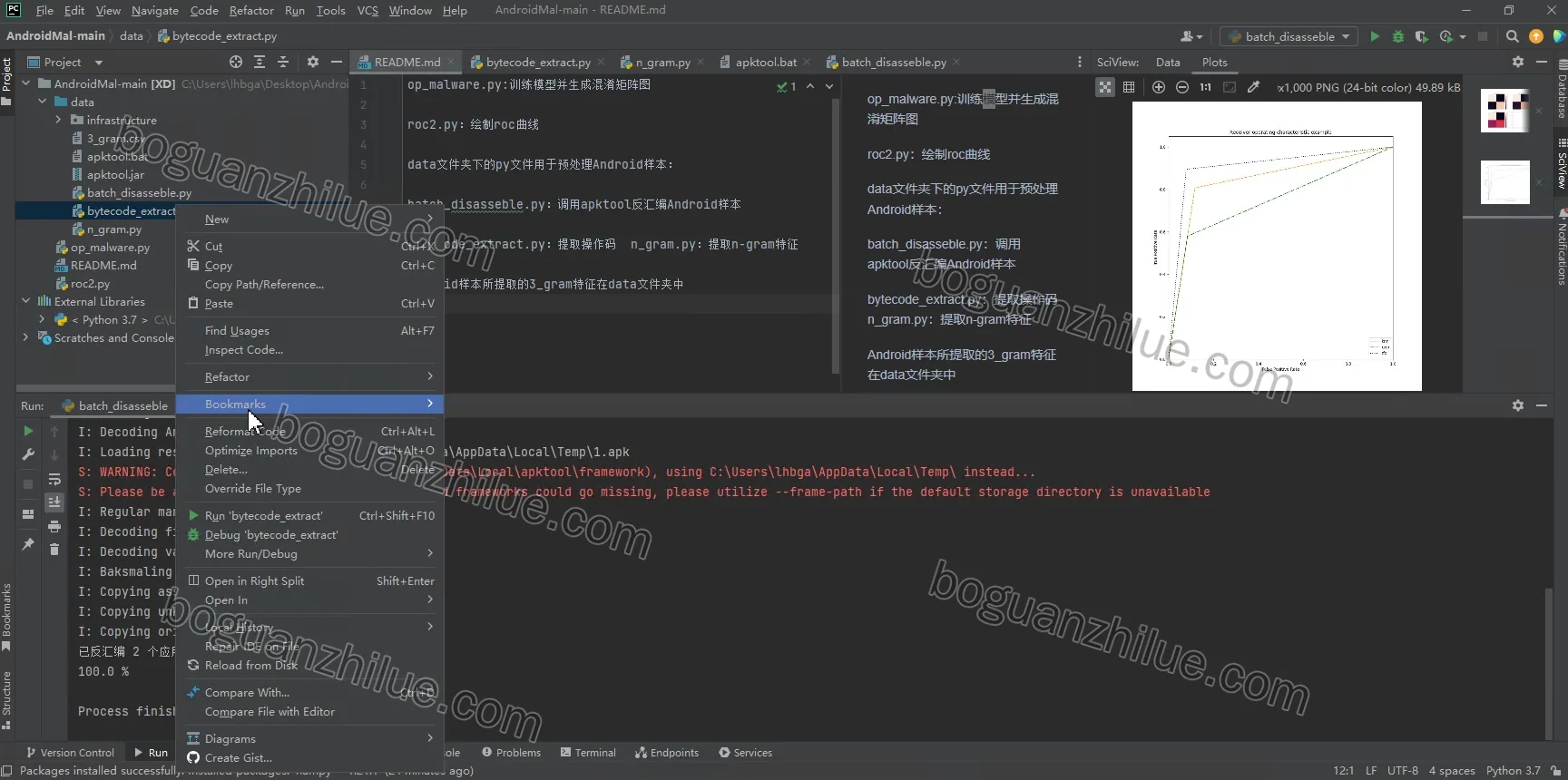The width and height of the screenshot is (1568, 780).
Task: Rerun batch_disasseble with green arrow in Run panel
Action: 28,432
